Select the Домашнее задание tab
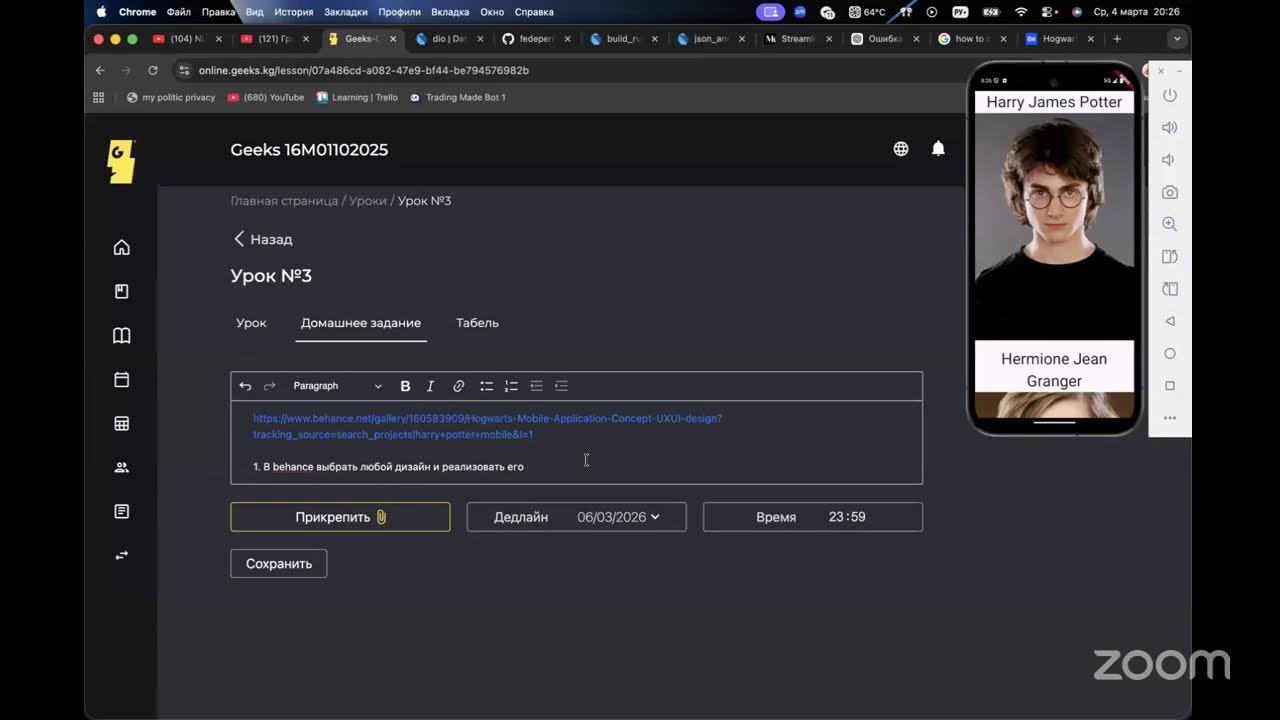Viewport: 1280px width, 720px height. (361, 323)
